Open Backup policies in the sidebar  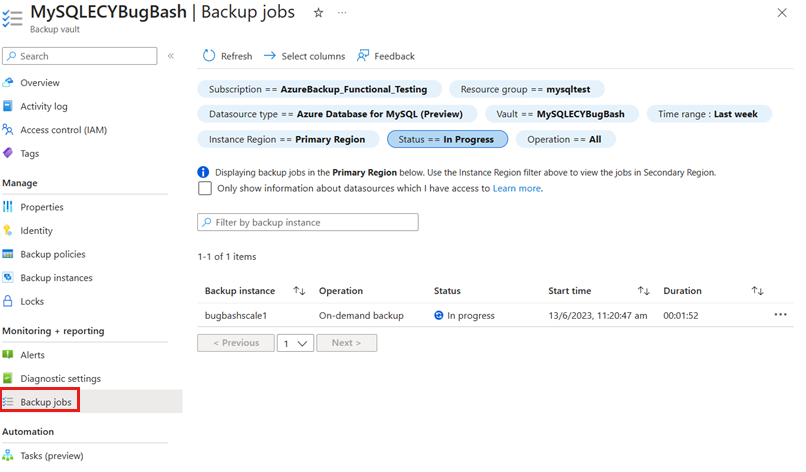pos(53,254)
